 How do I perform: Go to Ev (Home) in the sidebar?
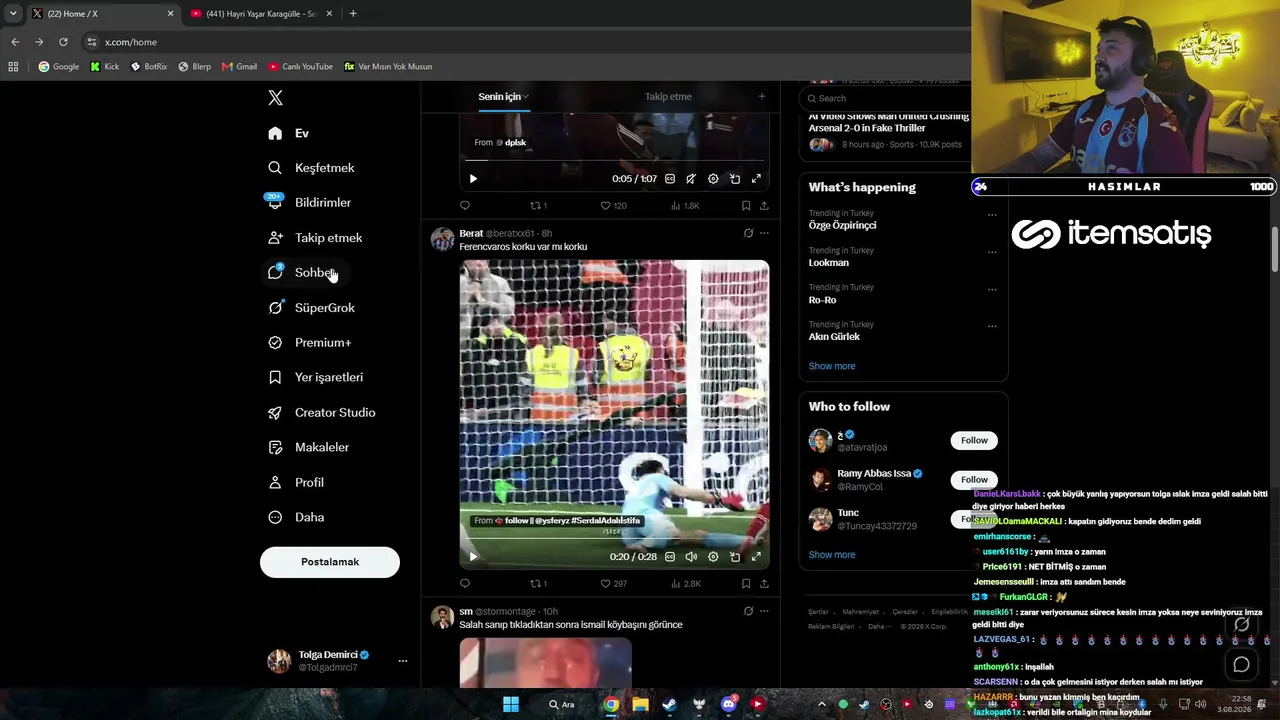[288, 133]
